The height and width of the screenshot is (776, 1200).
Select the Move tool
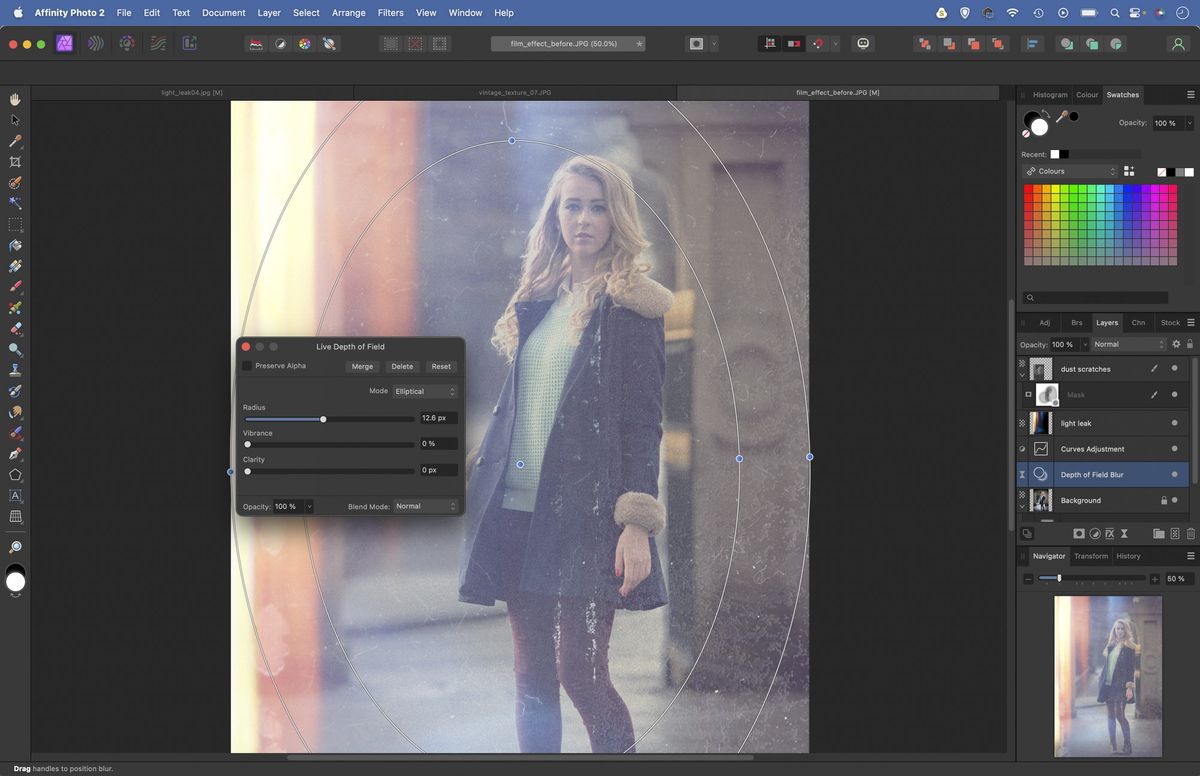coord(15,119)
